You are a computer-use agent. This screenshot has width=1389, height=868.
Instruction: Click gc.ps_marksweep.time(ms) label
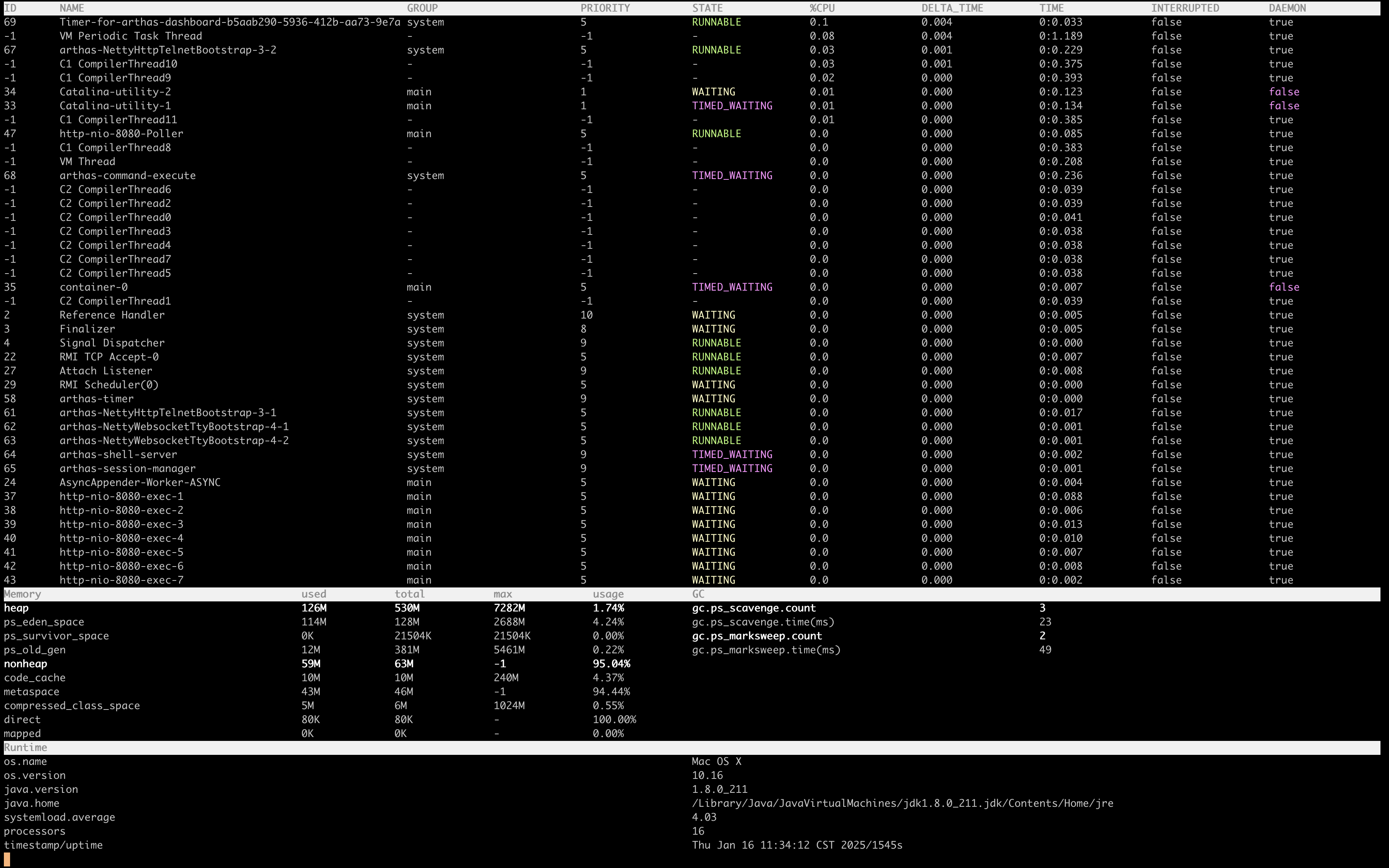pos(766,650)
